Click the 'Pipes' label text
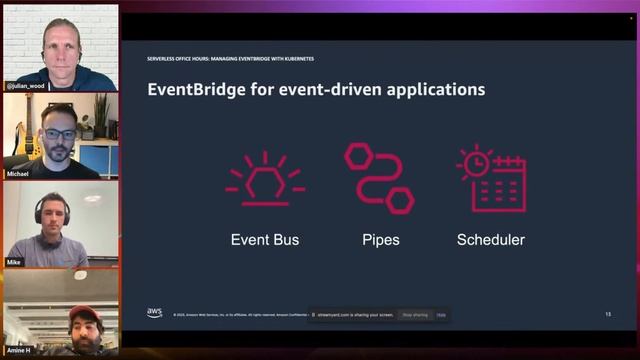 pos(381,240)
